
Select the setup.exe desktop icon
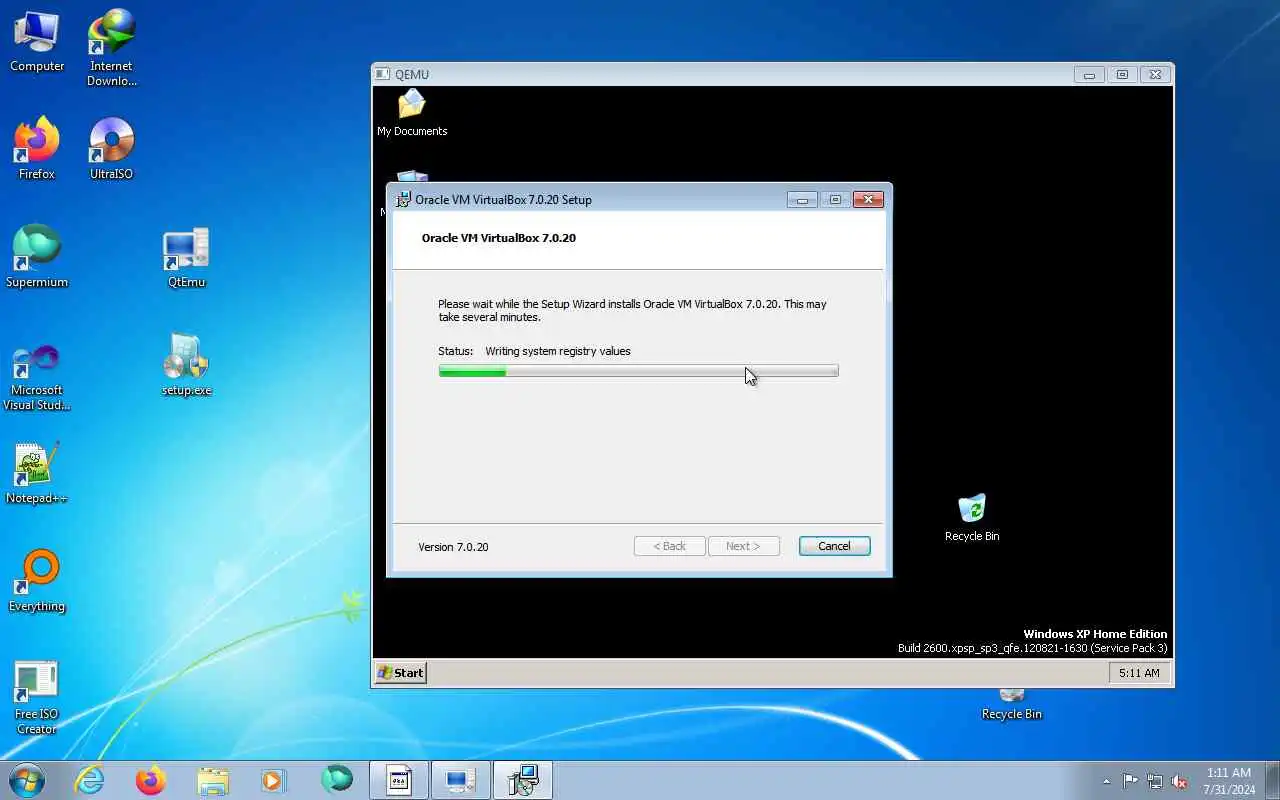(x=186, y=365)
